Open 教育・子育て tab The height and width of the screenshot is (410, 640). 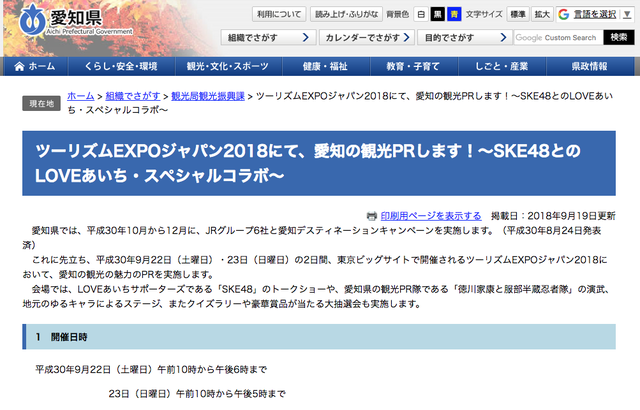click(413, 66)
